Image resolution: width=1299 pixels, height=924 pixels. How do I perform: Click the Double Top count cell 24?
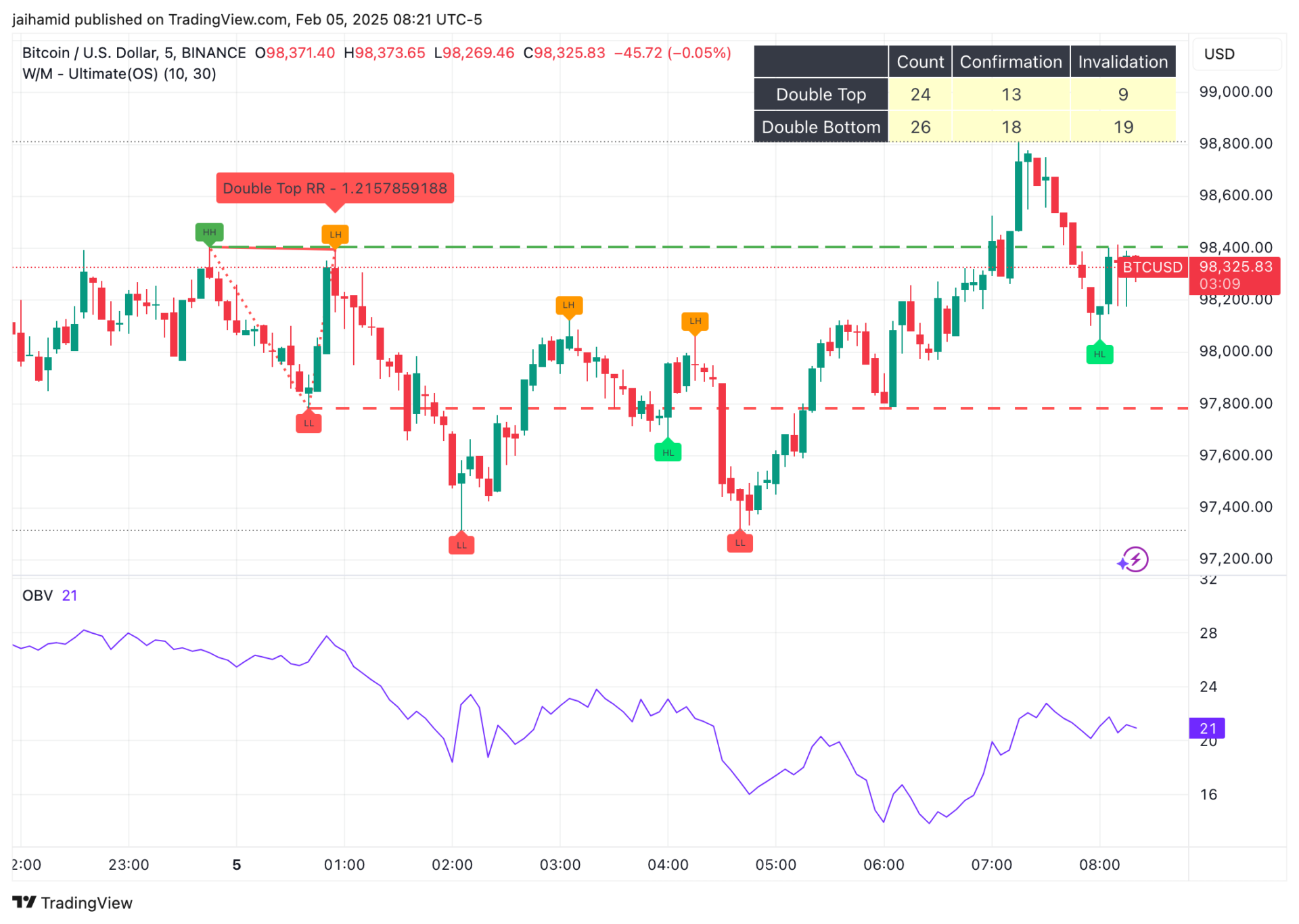[x=920, y=94]
